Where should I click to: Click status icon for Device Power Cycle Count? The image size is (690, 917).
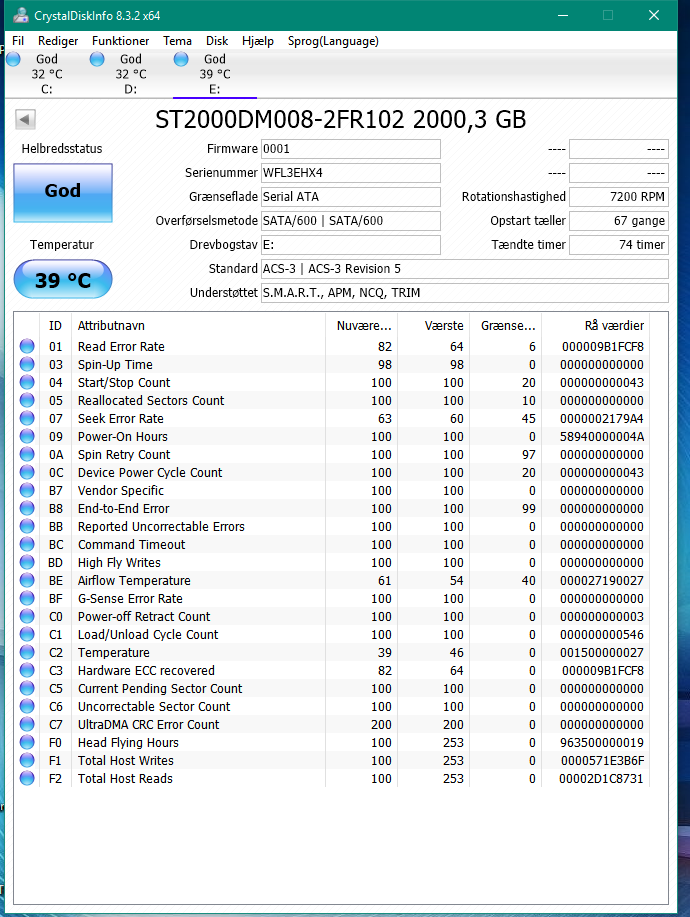(x=27, y=473)
